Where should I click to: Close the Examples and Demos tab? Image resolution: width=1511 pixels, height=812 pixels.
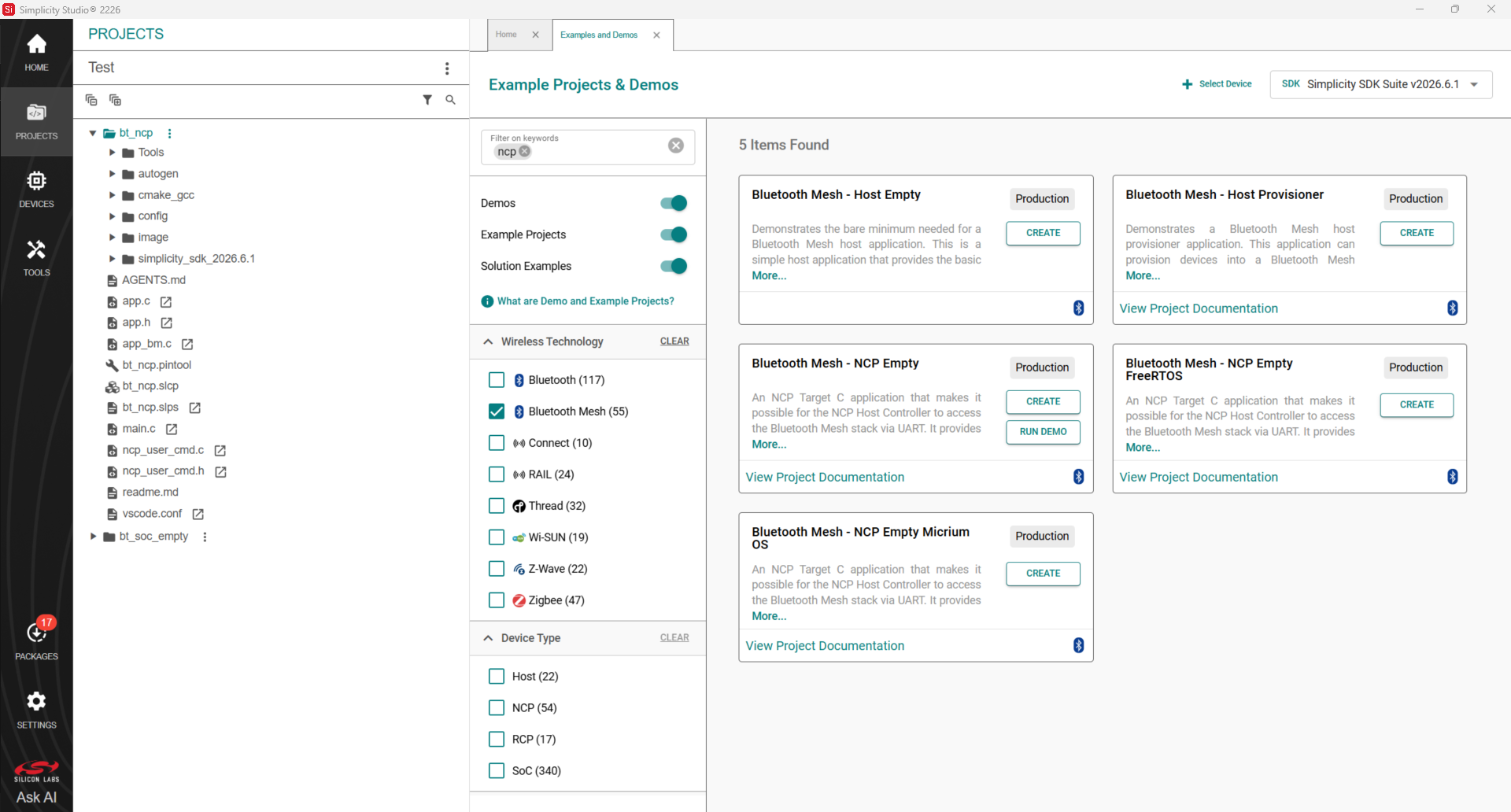[656, 35]
